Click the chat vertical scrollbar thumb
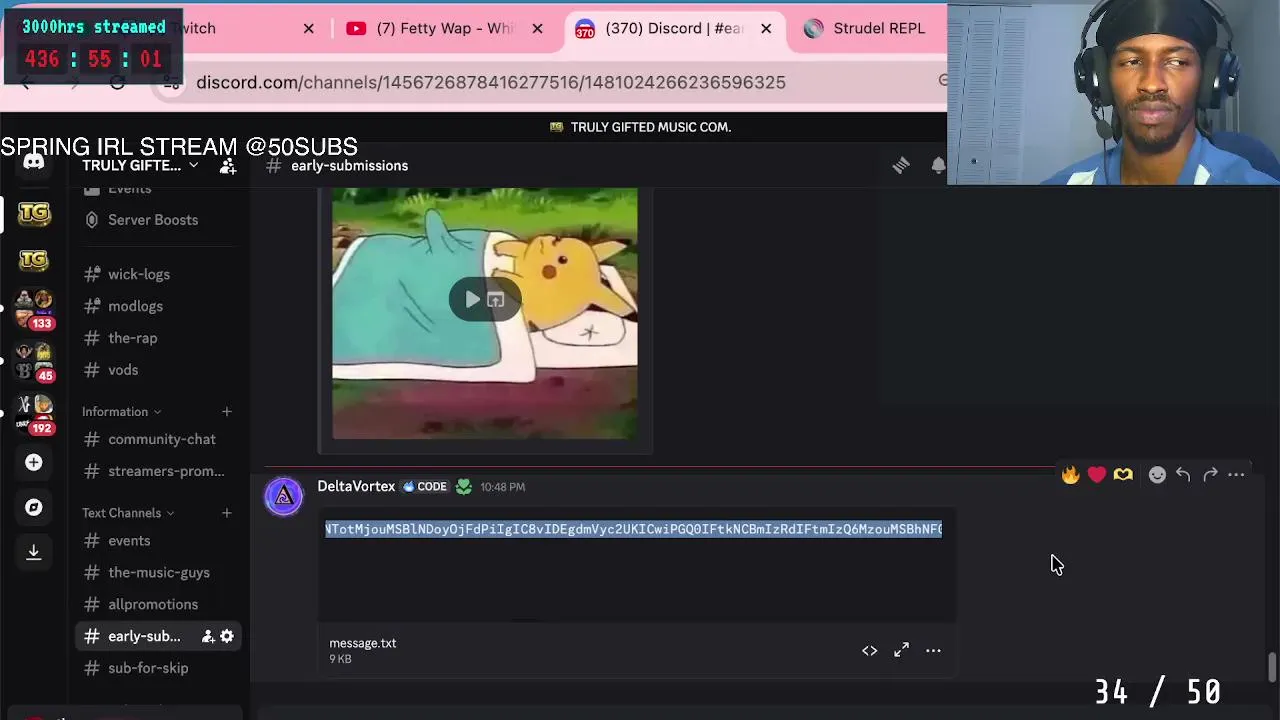The height and width of the screenshot is (720, 1280). [1271, 667]
